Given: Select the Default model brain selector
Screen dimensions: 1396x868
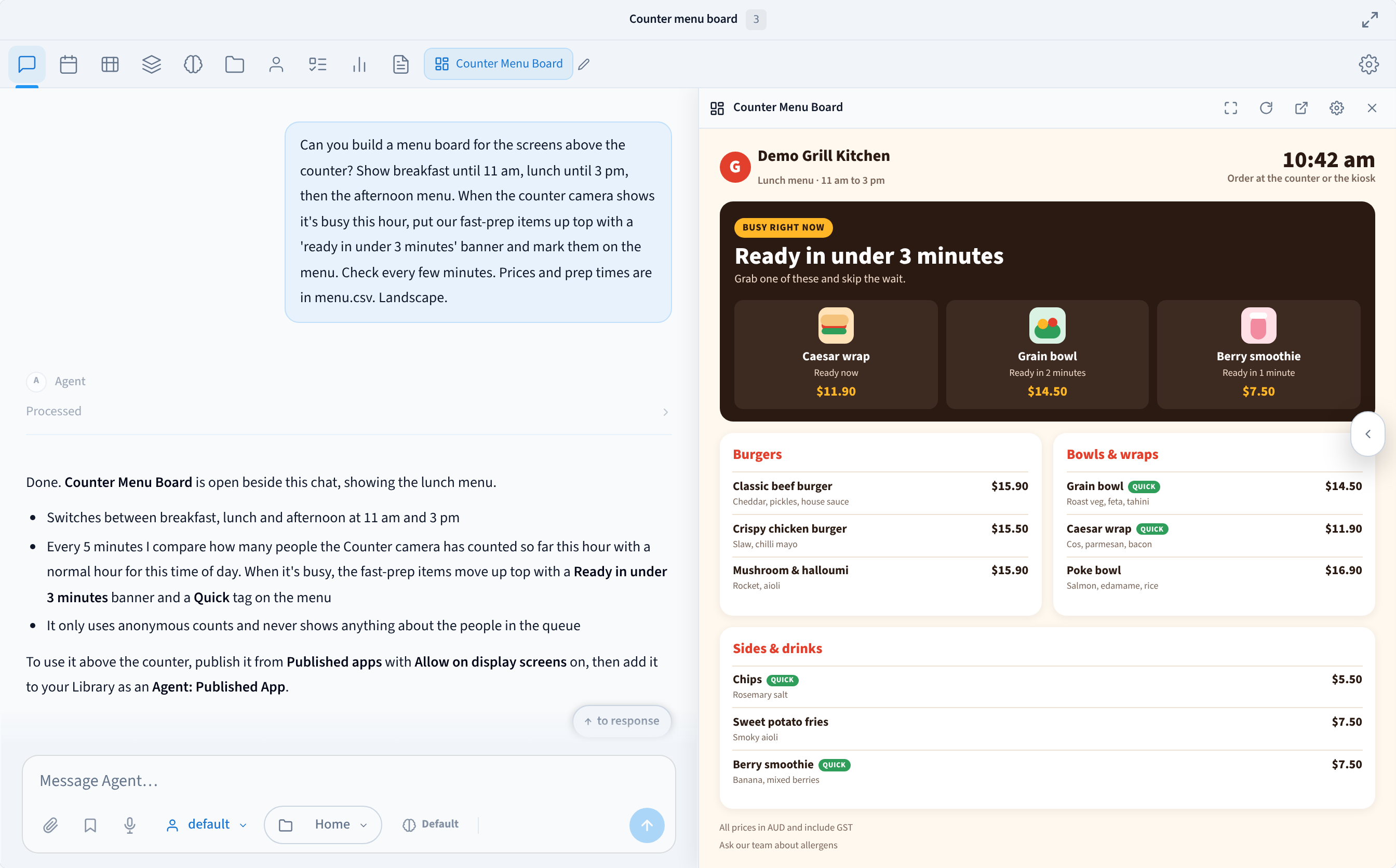Looking at the screenshot, I should coord(431,825).
